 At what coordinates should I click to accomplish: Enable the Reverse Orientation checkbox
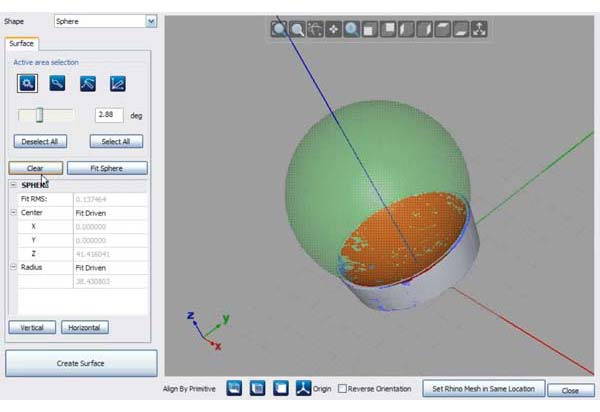[x=343, y=388]
